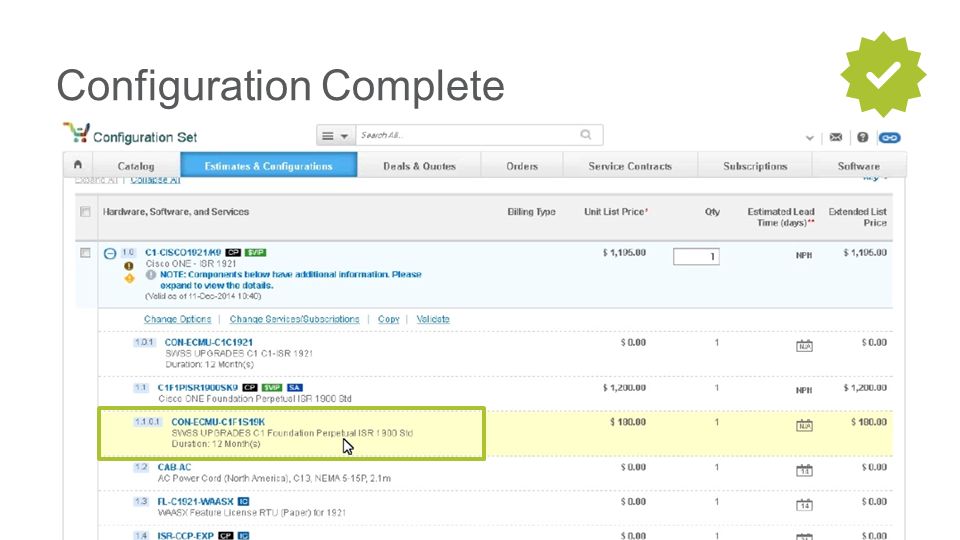Open the C1-CISCO1921/K9 product link
The image size is (960, 540).
pyautogui.click(x=183, y=252)
